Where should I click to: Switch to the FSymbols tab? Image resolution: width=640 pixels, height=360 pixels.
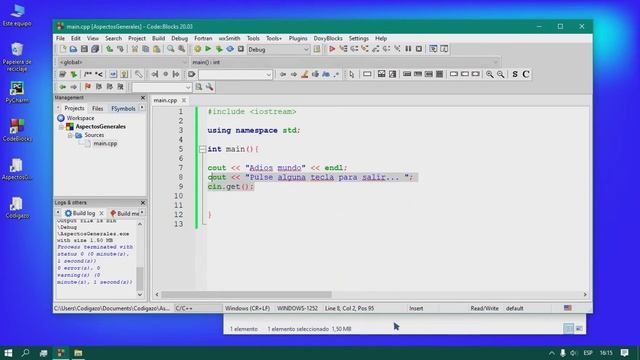pyautogui.click(x=123, y=109)
